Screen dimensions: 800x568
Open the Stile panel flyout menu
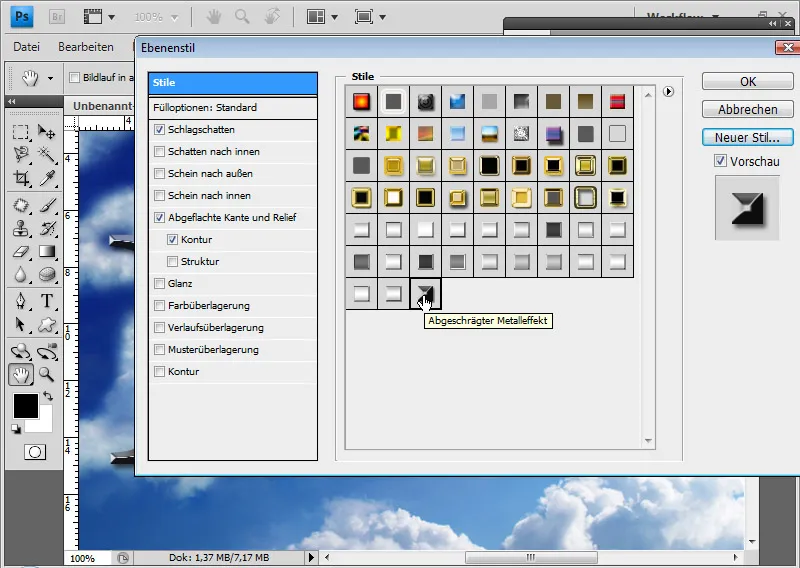pos(668,91)
